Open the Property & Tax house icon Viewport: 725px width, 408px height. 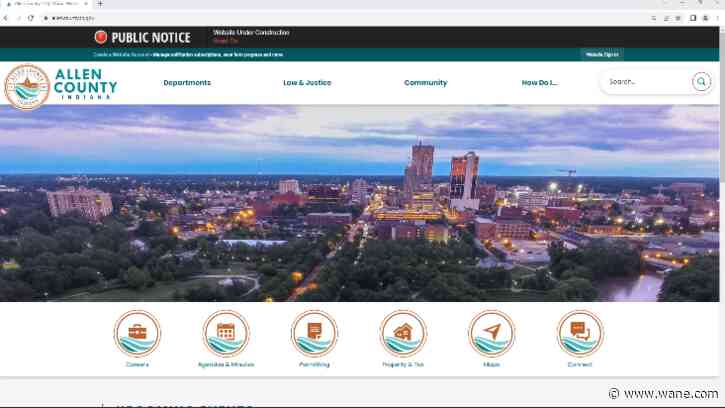[403, 333]
